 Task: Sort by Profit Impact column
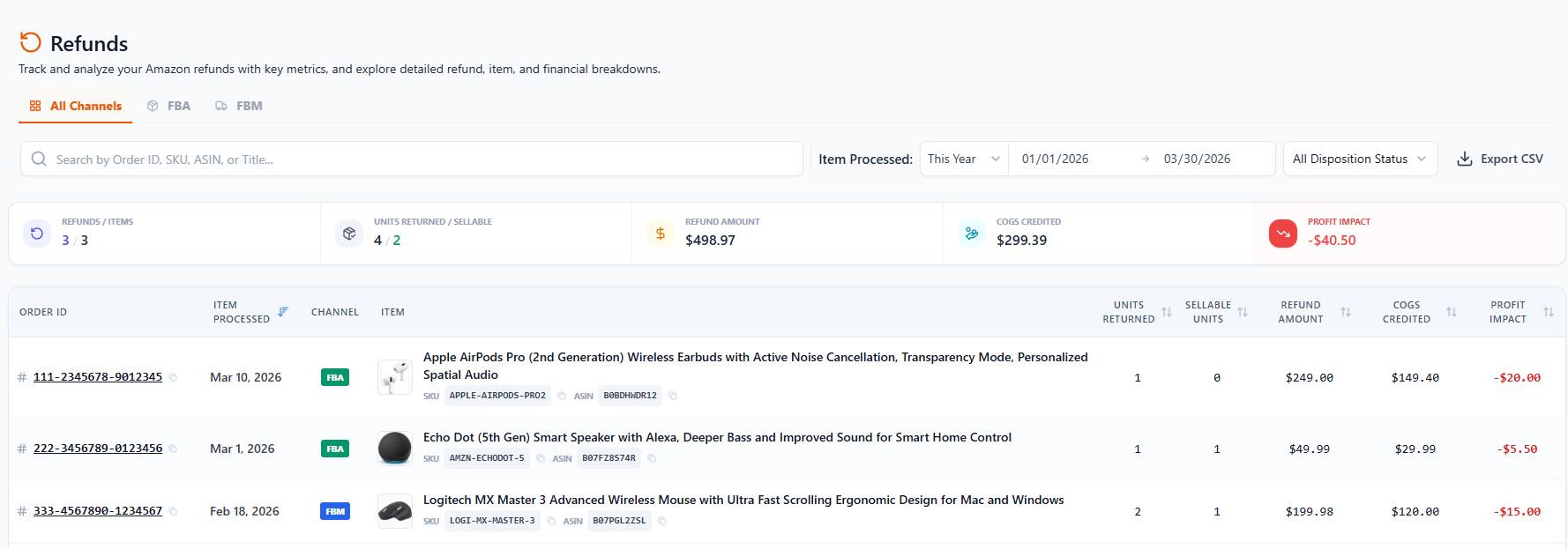click(x=1549, y=312)
